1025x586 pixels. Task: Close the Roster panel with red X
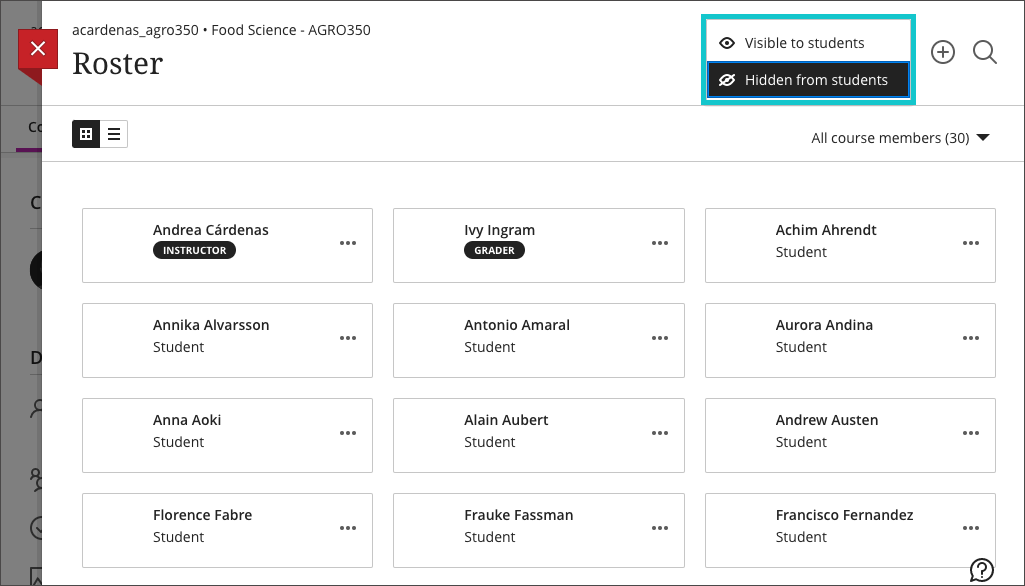pyautogui.click(x=38, y=49)
